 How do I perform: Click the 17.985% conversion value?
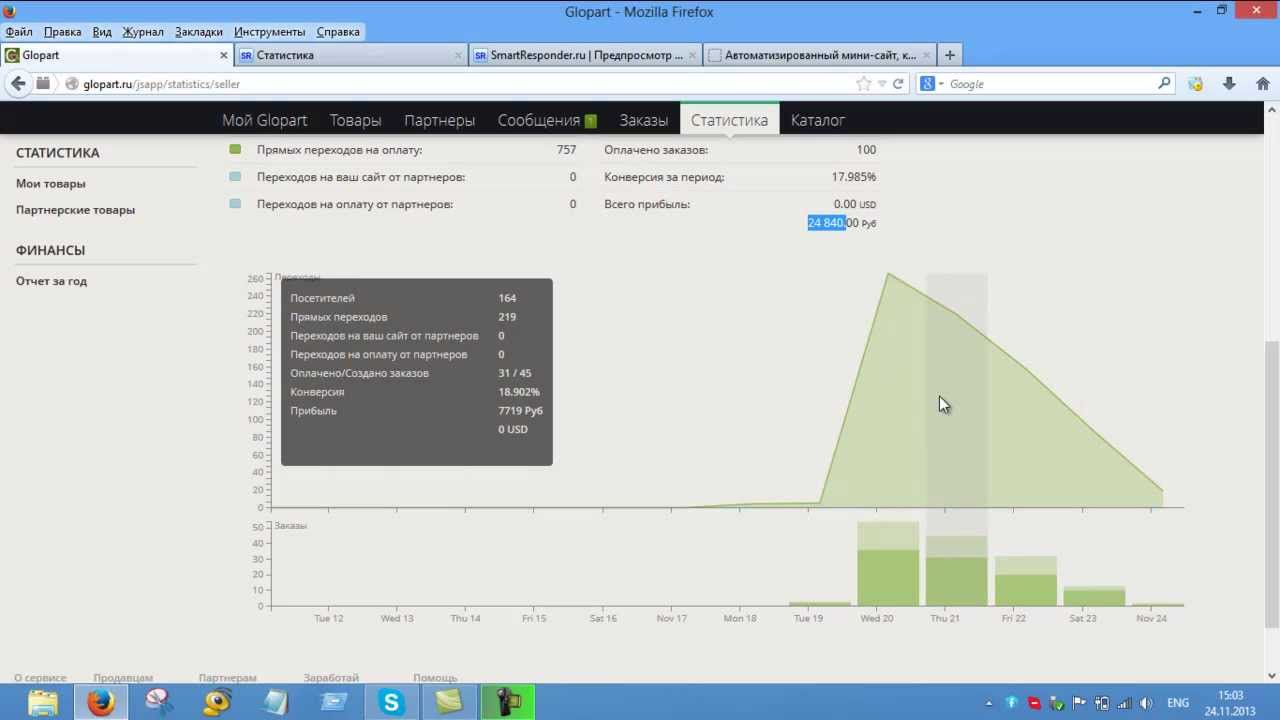[x=854, y=177]
